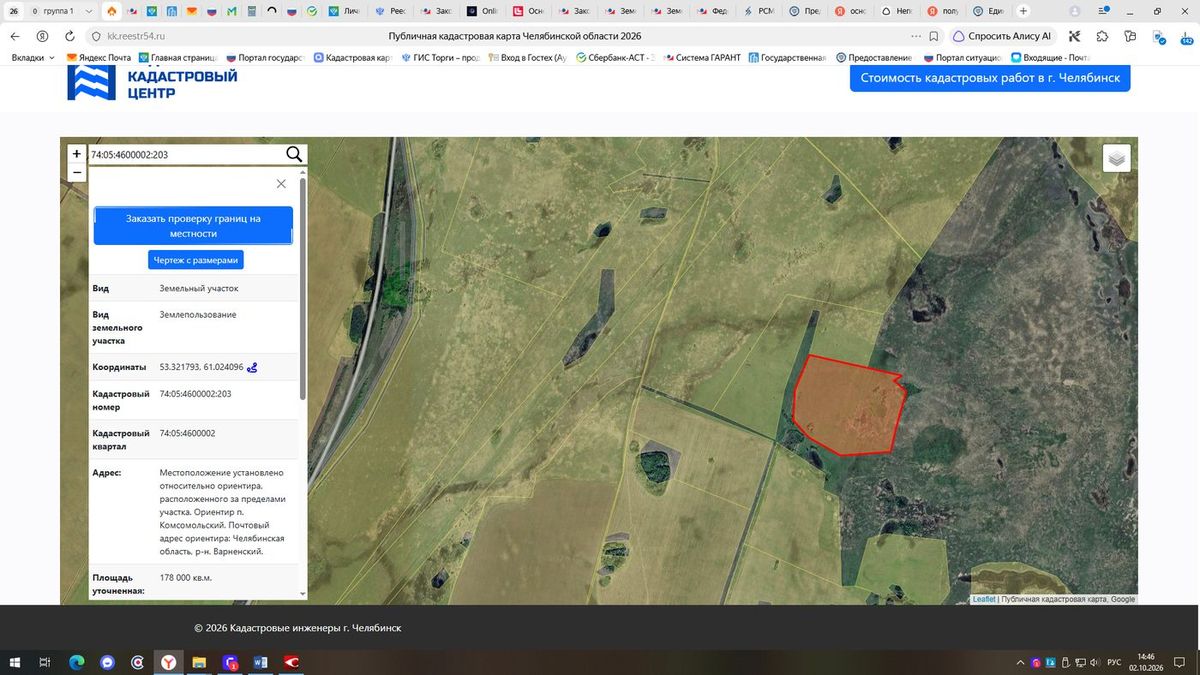Show hidden system tray icons

1020,663
